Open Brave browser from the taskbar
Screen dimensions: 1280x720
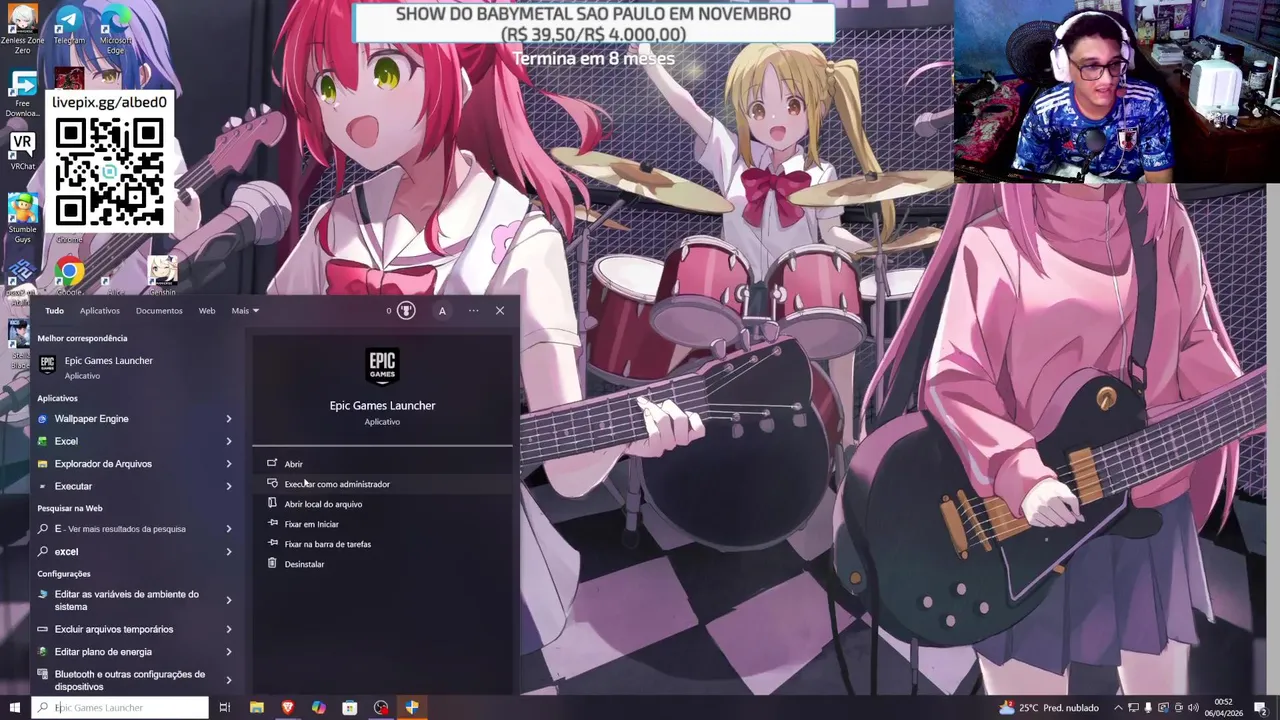coord(288,707)
